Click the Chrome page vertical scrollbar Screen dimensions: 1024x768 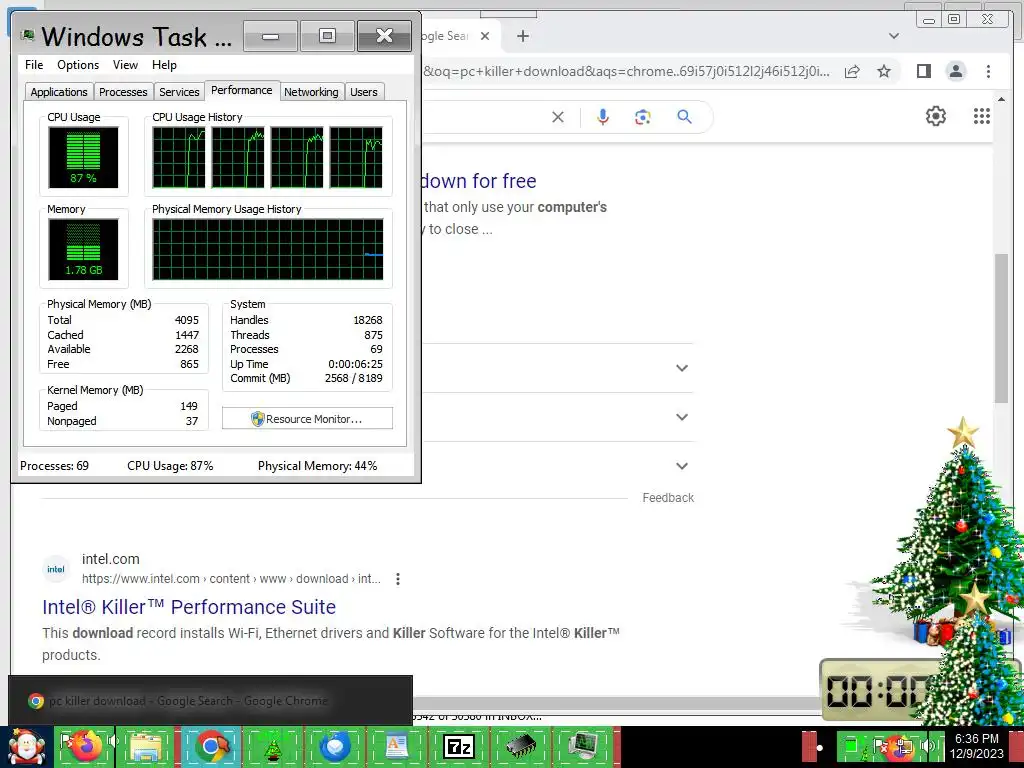1001,328
